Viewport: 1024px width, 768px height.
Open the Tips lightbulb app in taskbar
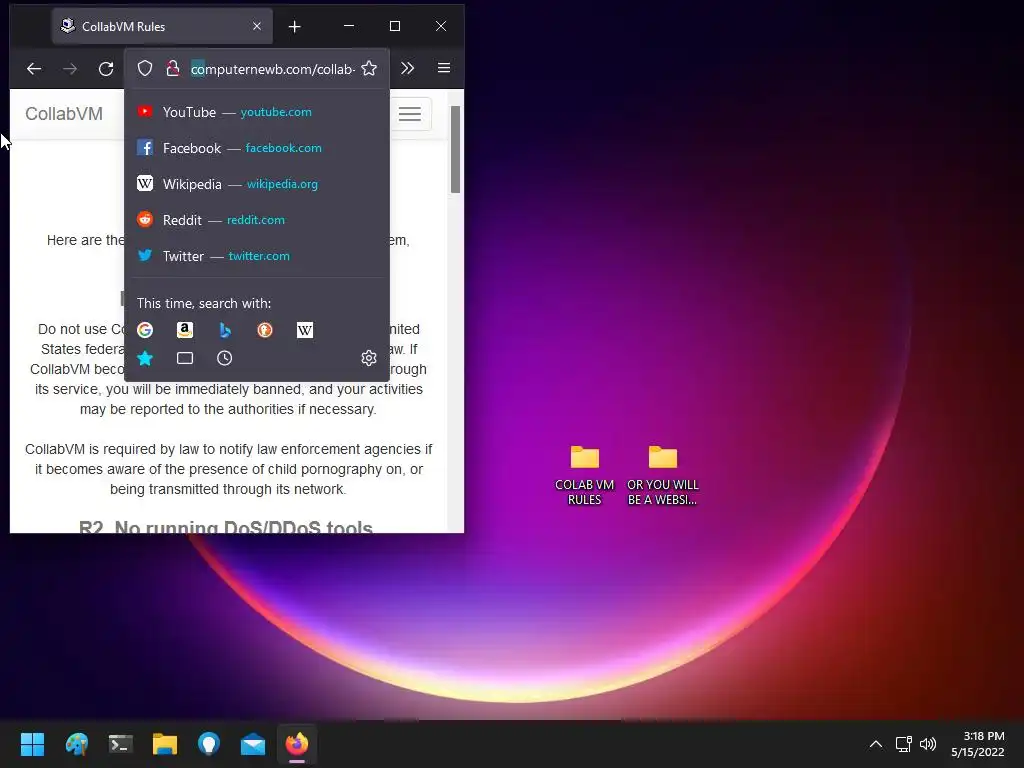pyautogui.click(x=209, y=744)
